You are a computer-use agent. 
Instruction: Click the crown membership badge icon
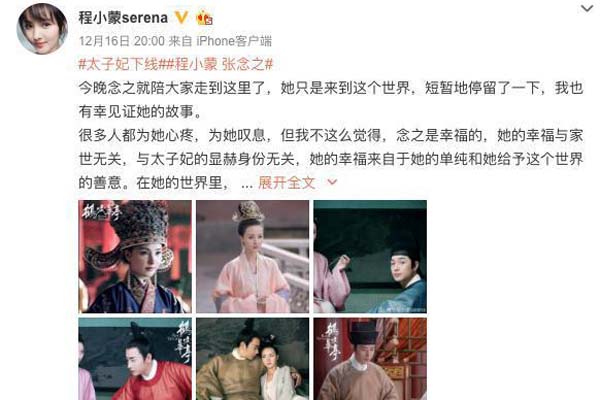tap(204, 18)
